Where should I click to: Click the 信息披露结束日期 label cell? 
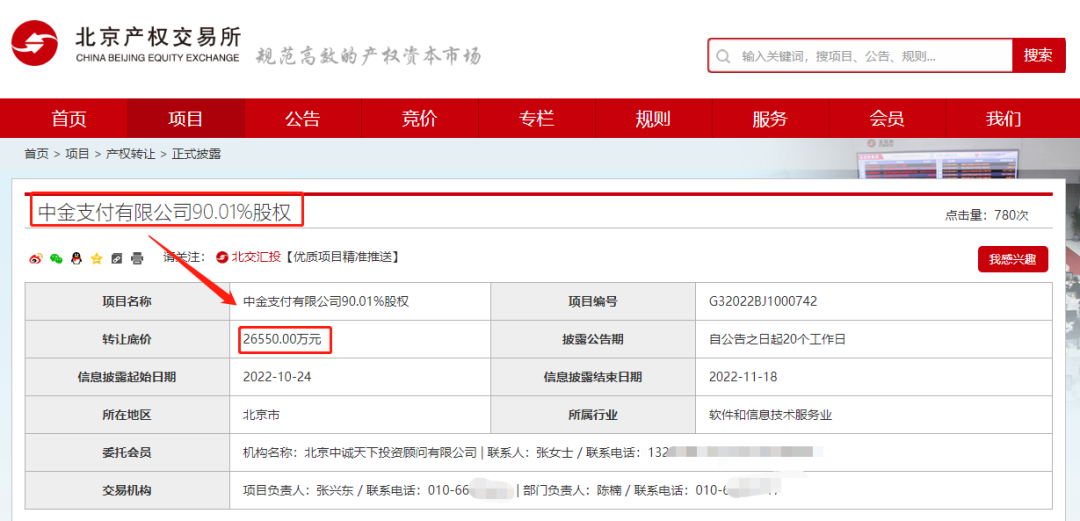tap(592, 377)
